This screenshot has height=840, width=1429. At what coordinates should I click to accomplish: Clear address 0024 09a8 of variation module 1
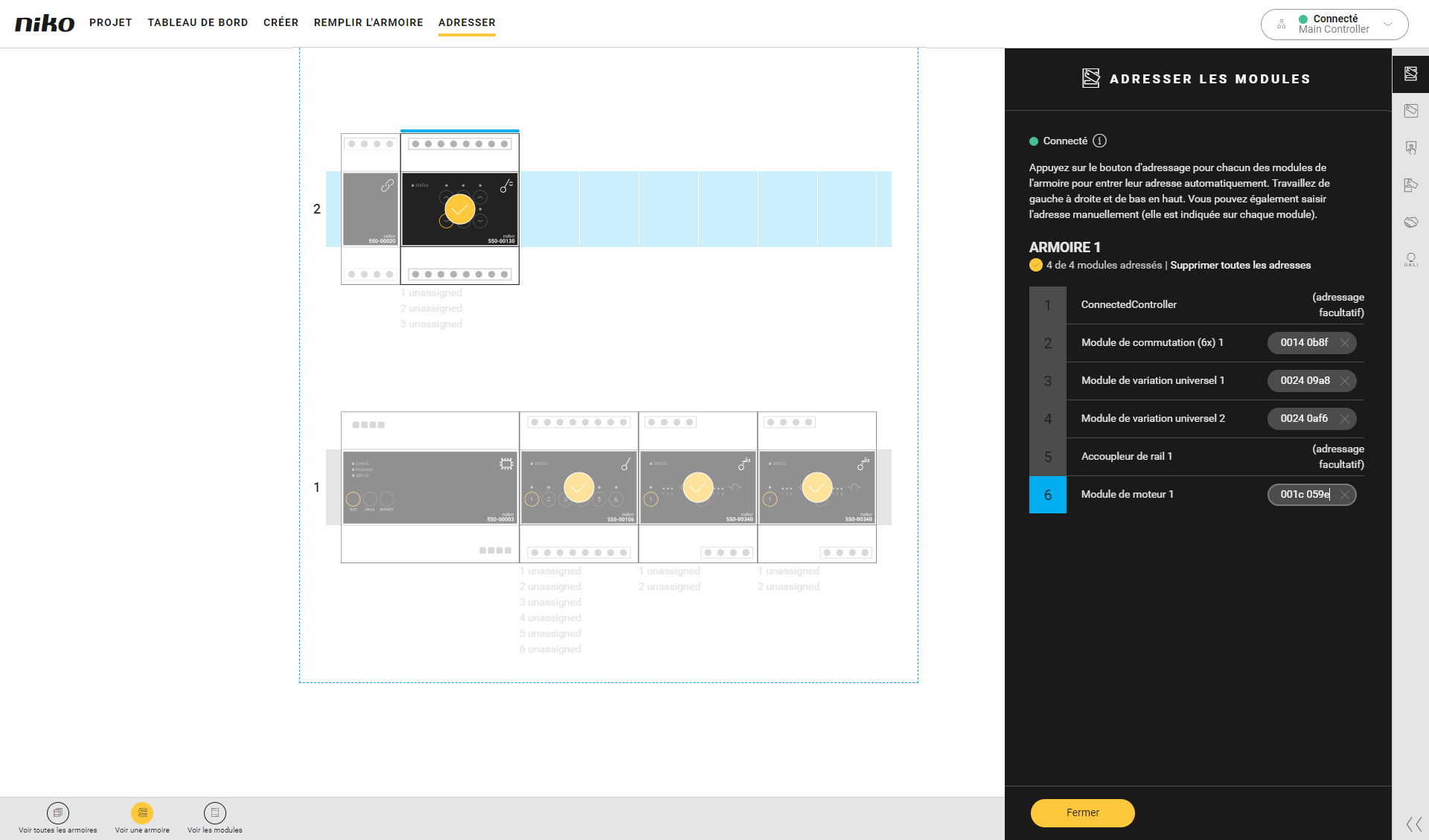click(x=1344, y=381)
